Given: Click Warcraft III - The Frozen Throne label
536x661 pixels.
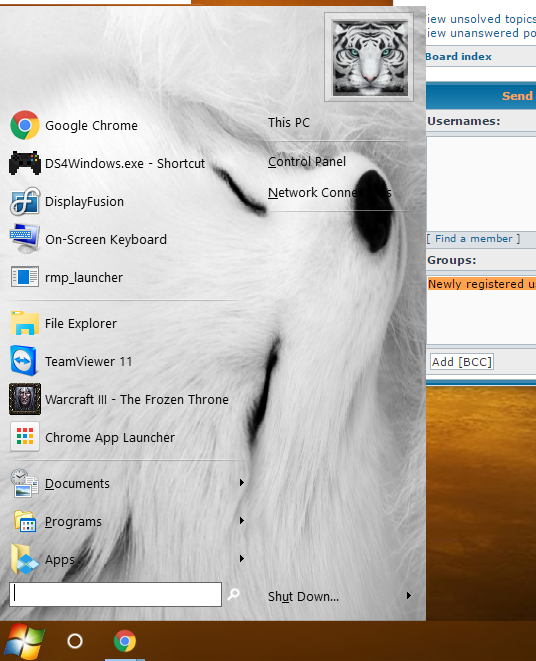Looking at the screenshot, I should coord(137,400).
